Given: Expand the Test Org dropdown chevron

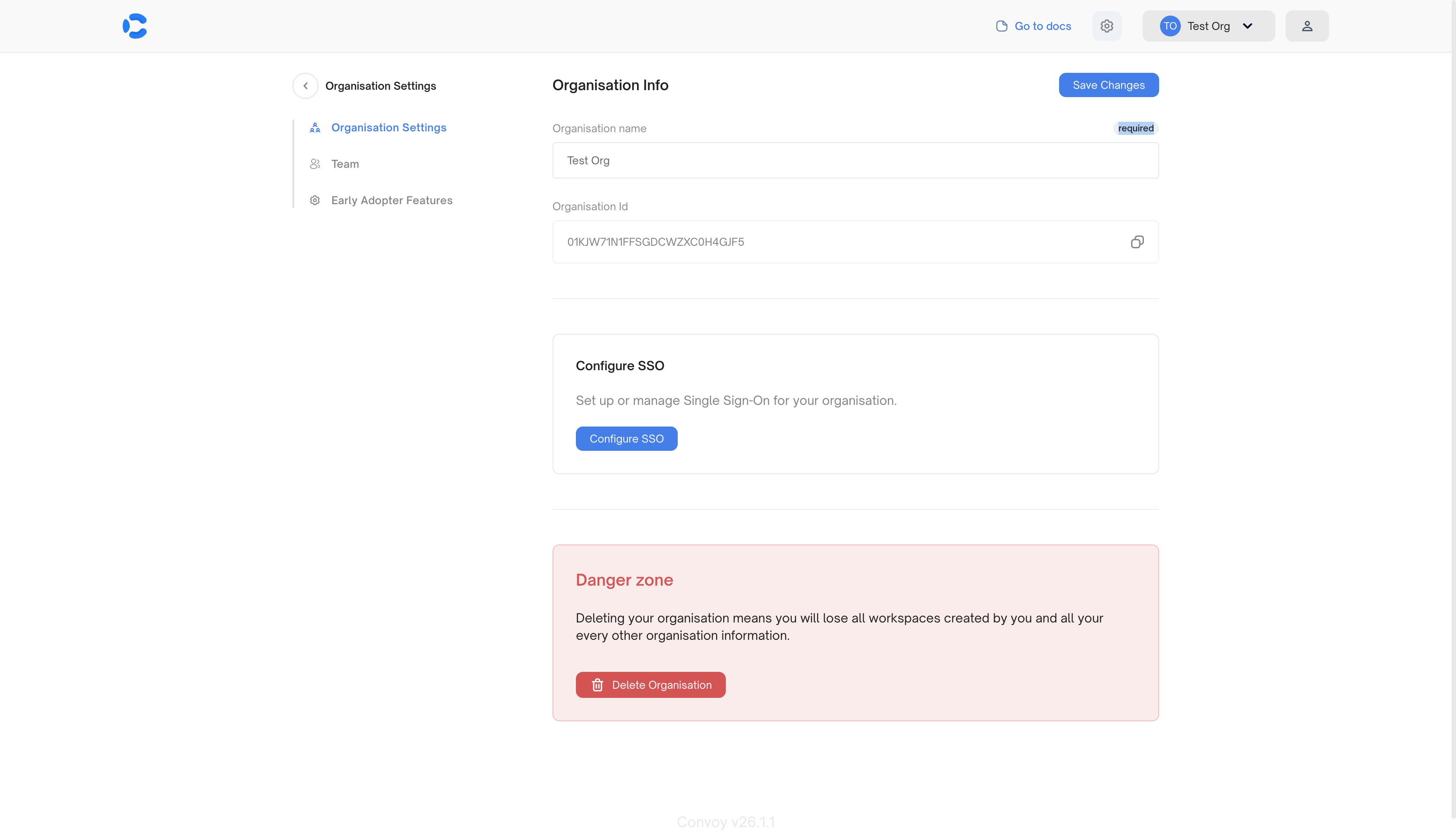Looking at the screenshot, I should click(1248, 26).
